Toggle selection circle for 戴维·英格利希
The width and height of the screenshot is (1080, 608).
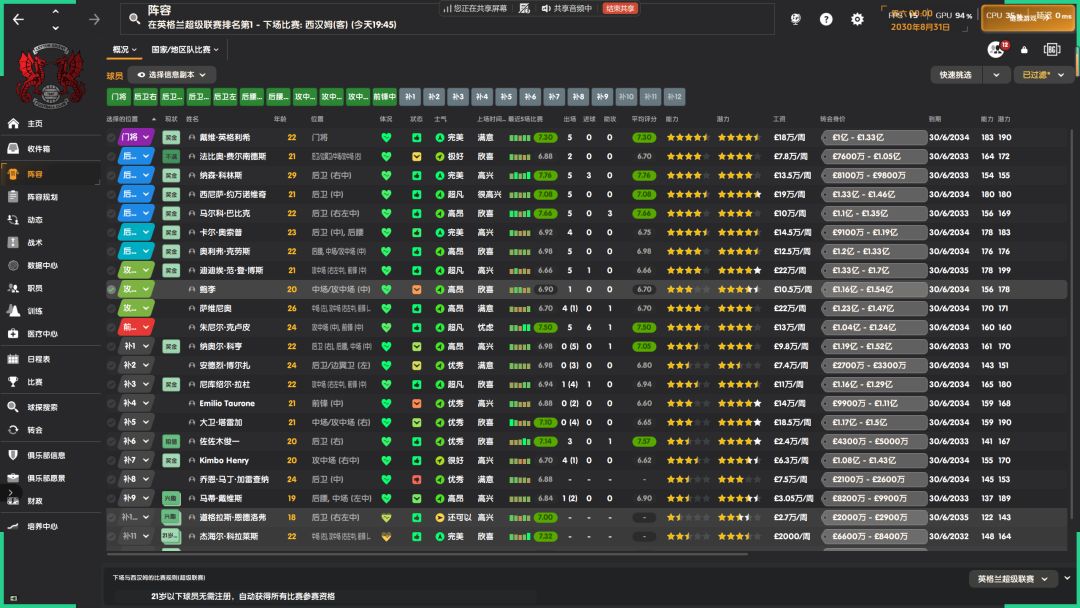point(112,138)
